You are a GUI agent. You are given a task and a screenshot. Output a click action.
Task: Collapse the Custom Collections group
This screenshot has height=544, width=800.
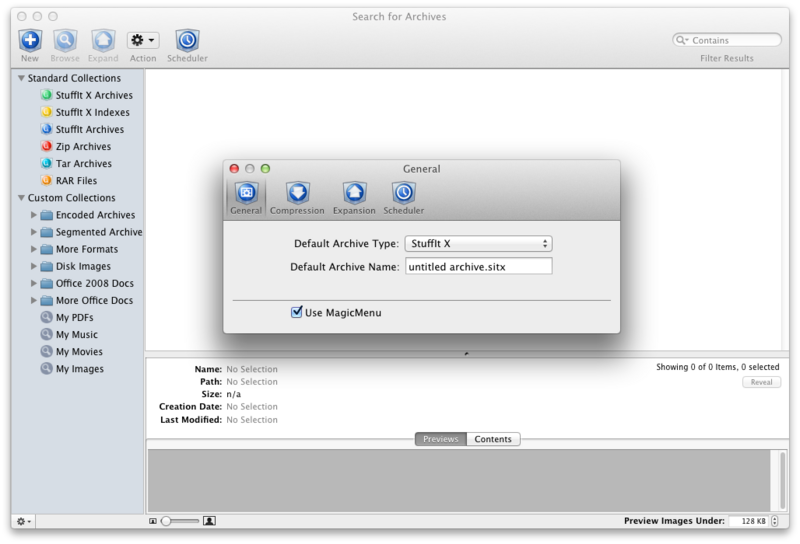21,197
